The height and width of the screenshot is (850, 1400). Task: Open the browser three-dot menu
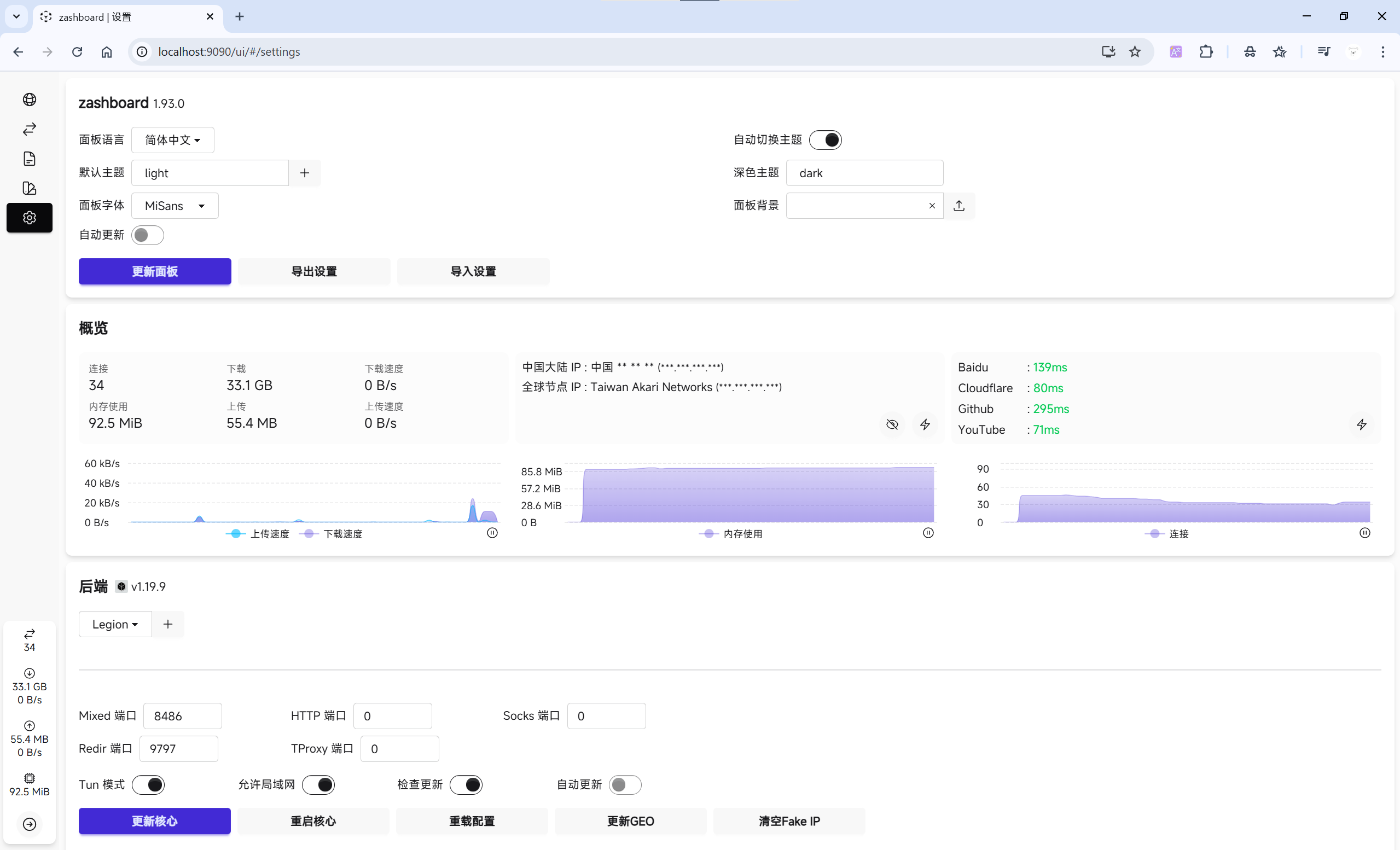coord(1382,52)
